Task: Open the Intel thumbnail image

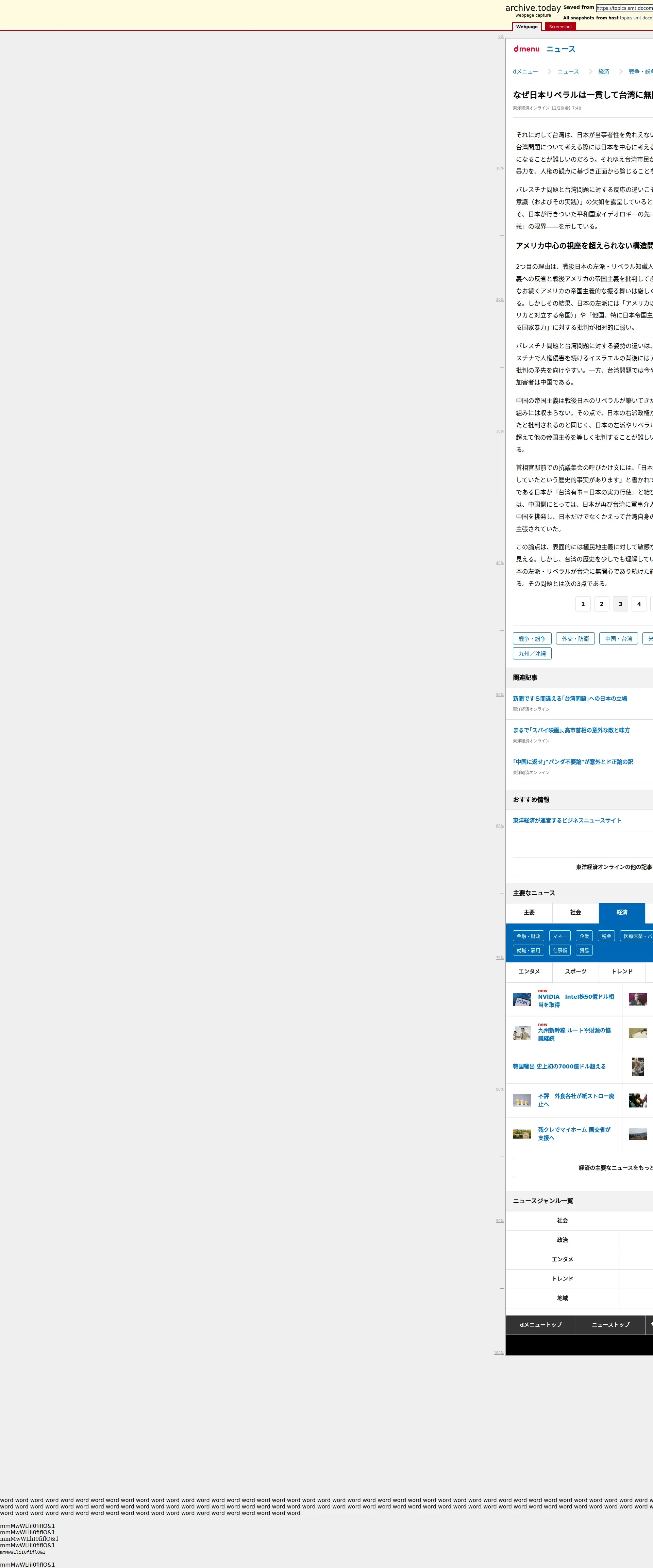Action: pos(521,1000)
